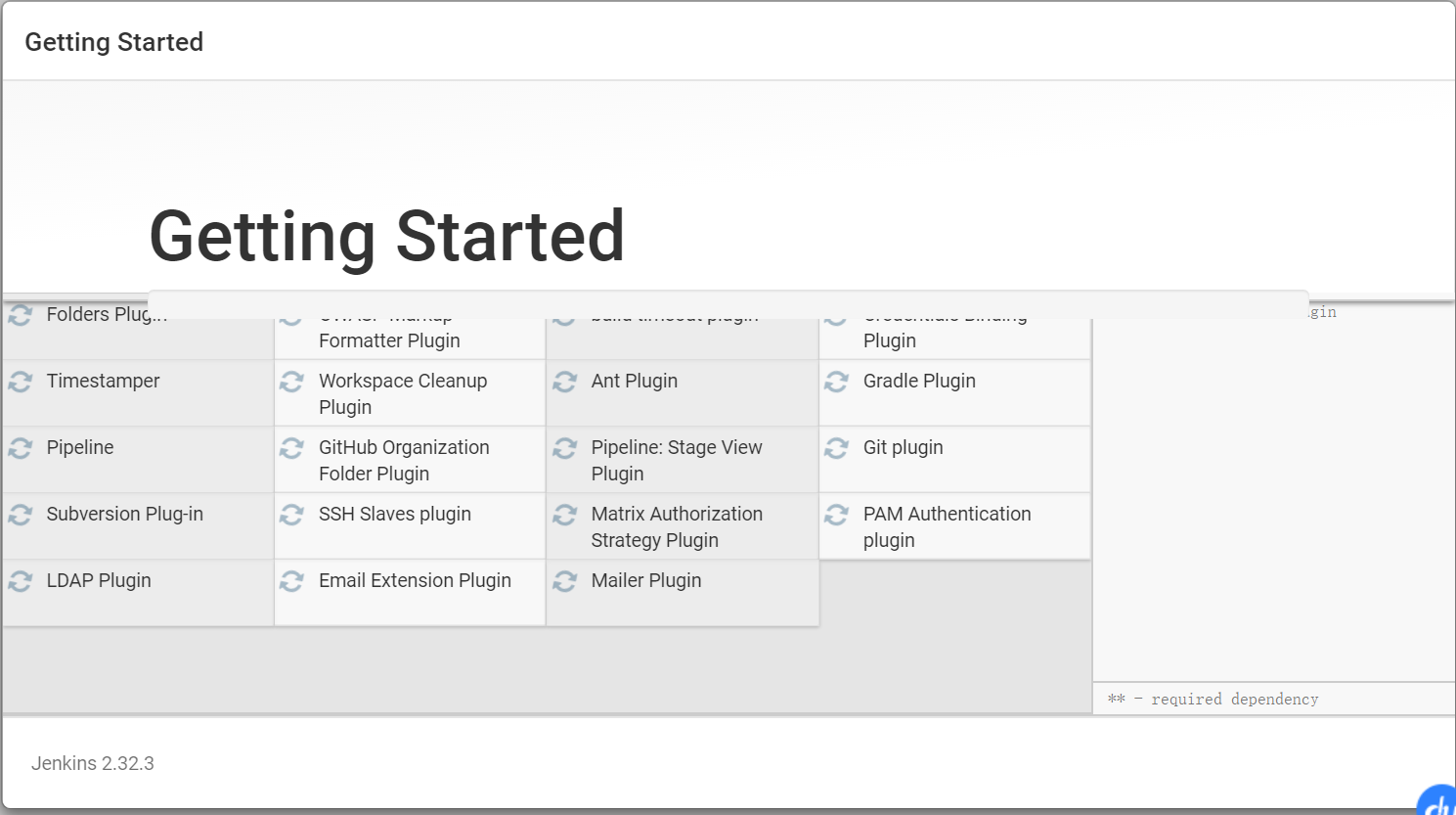Viewport: 1456px width, 815px height.
Task: Click the required dependency legend text
Action: [1234, 699]
